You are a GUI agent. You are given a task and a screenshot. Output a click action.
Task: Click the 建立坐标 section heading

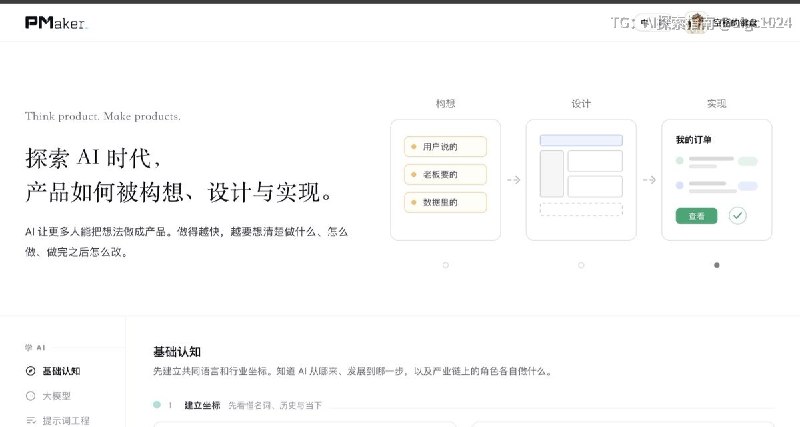point(202,405)
